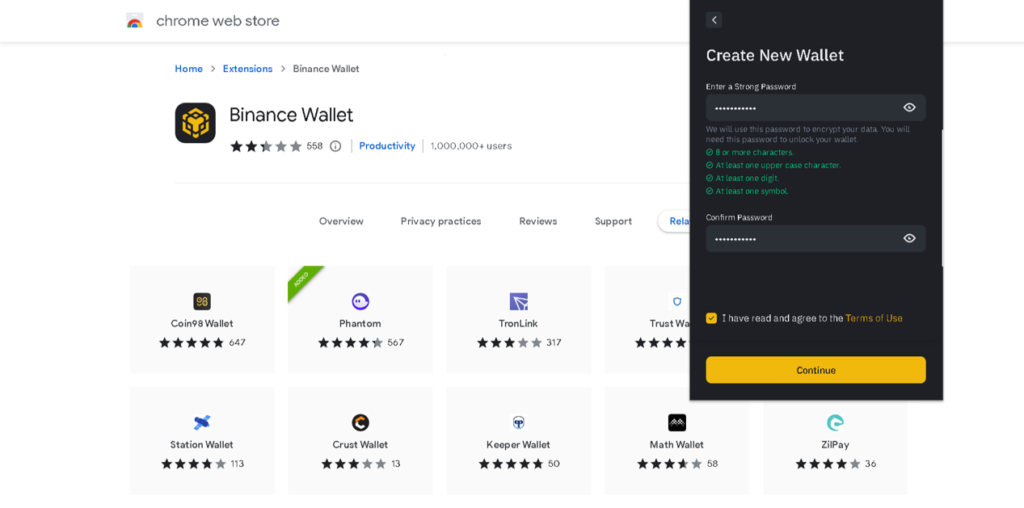Screen dimensions: 1024x508
Task: Click the Binance Wallet breadcrumb text
Action: coord(326,69)
